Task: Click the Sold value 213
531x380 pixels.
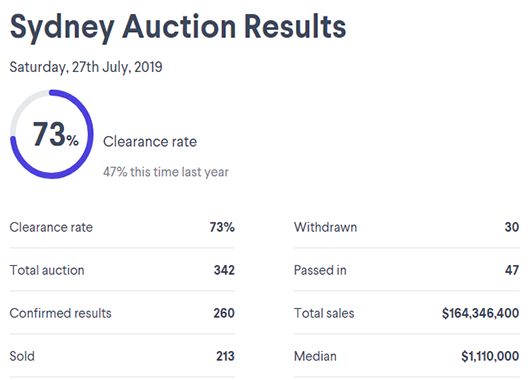Action: 226,356
